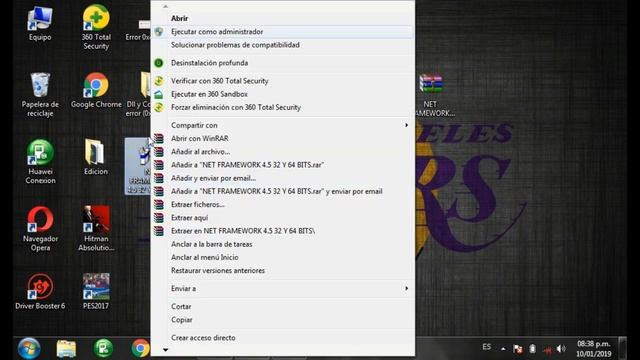Choose Crear acceso directo
The height and width of the screenshot is (360, 640).
click(283, 338)
